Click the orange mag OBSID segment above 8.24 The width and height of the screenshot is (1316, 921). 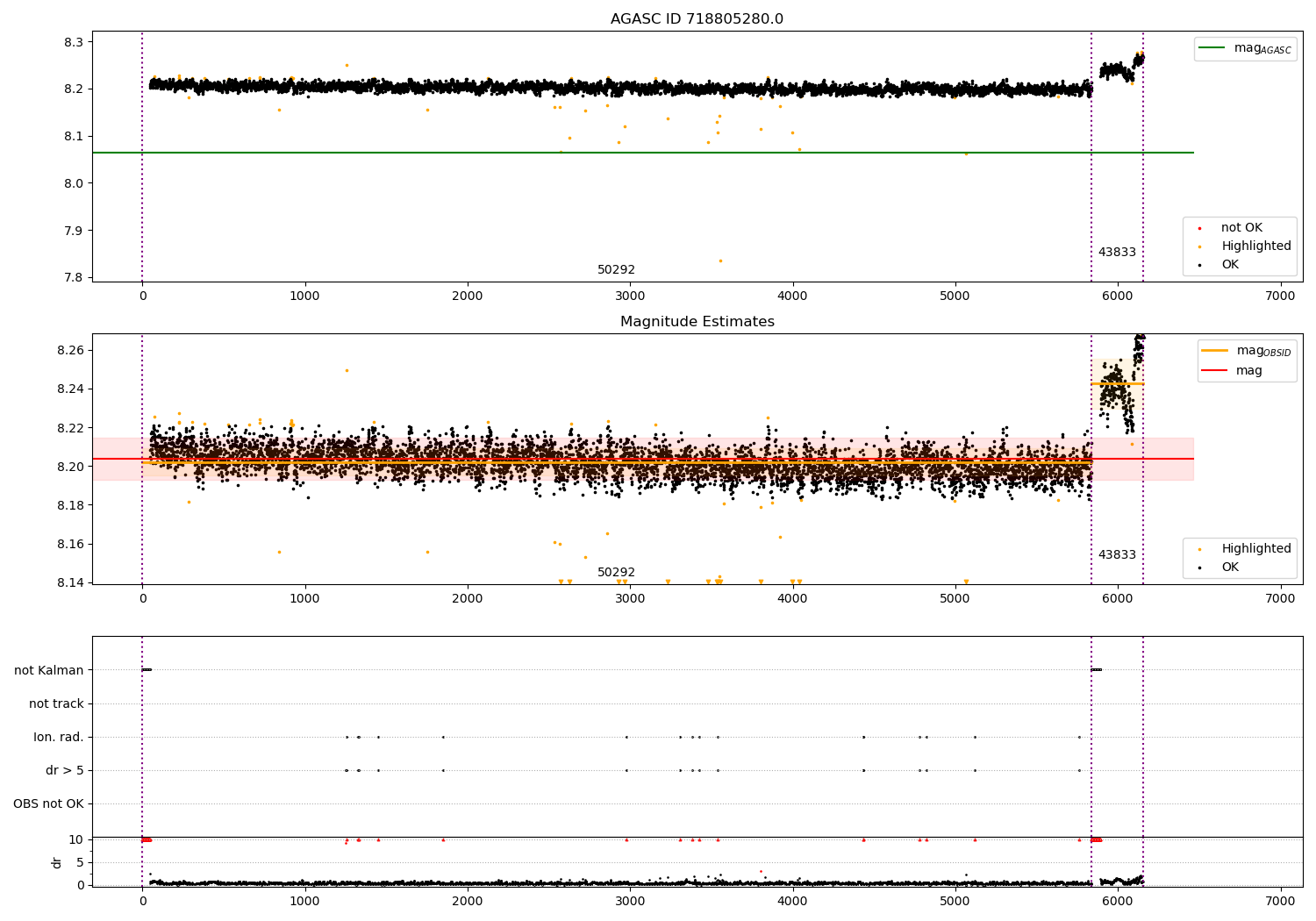tap(1117, 383)
